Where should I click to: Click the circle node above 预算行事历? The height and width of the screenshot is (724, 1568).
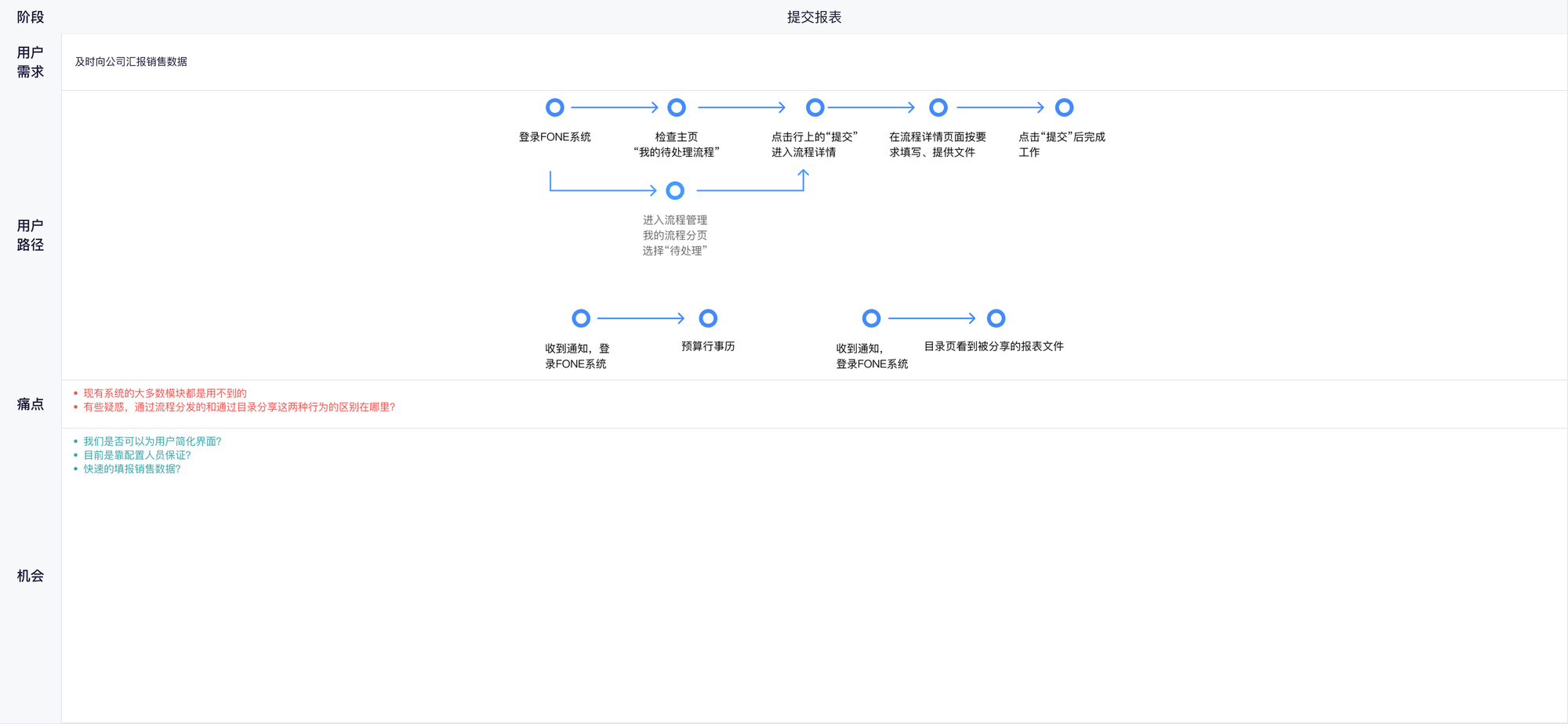(708, 318)
